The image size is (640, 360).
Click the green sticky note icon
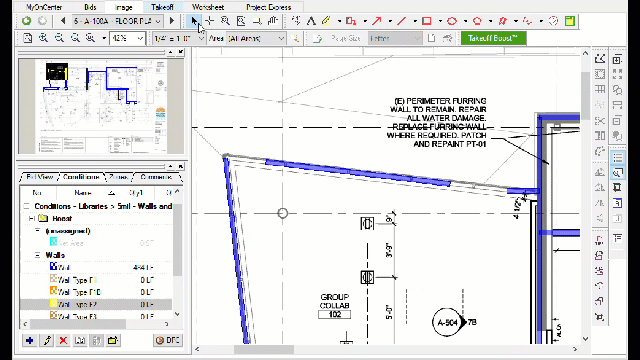point(570,21)
